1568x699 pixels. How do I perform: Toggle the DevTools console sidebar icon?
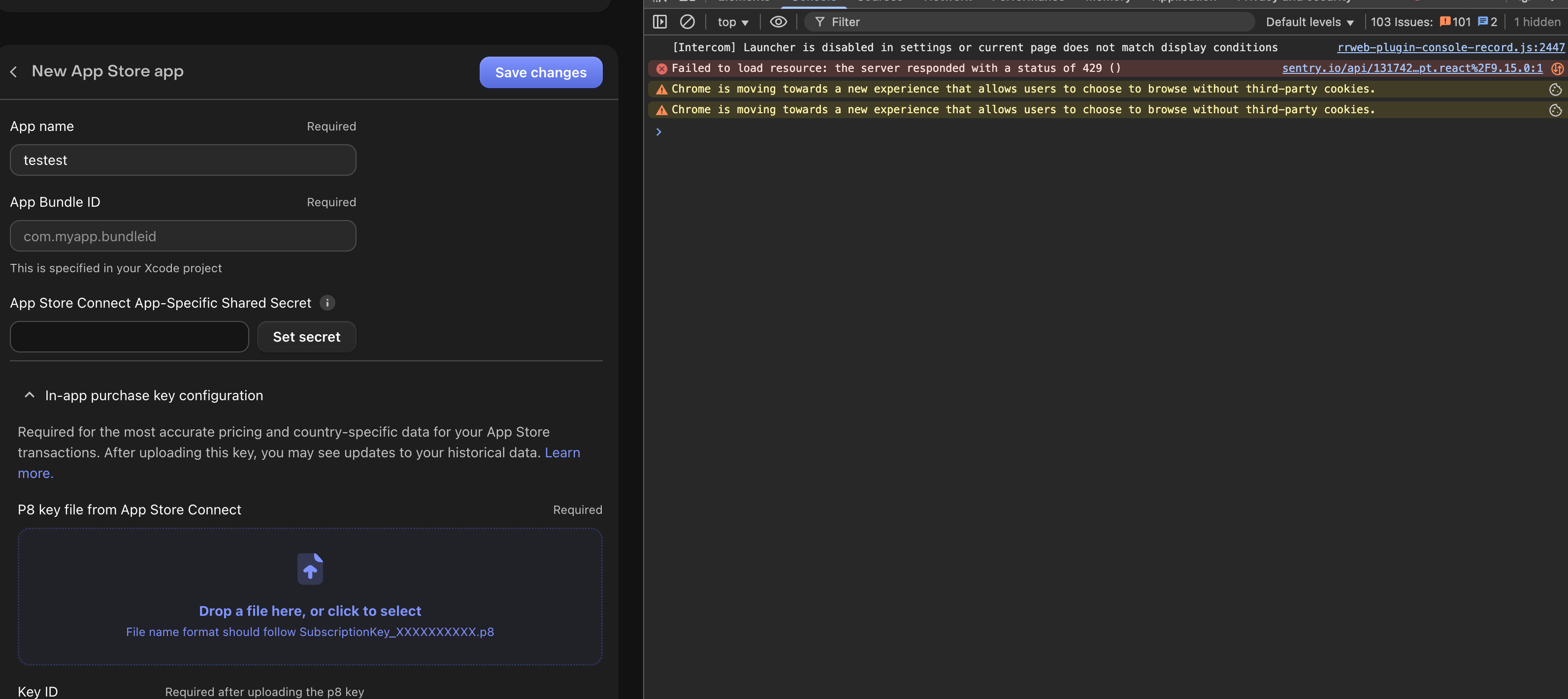point(660,22)
